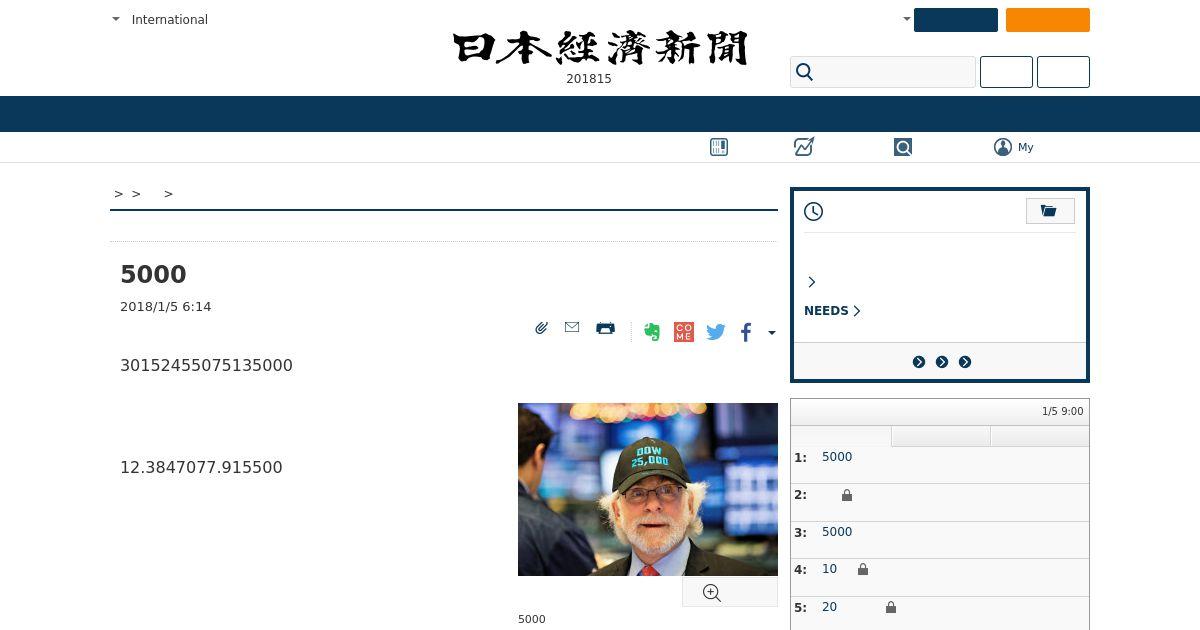Click the second outlined button right of the search box
Image resolution: width=1200 pixels, height=630 pixels.
(x=1063, y=72)
